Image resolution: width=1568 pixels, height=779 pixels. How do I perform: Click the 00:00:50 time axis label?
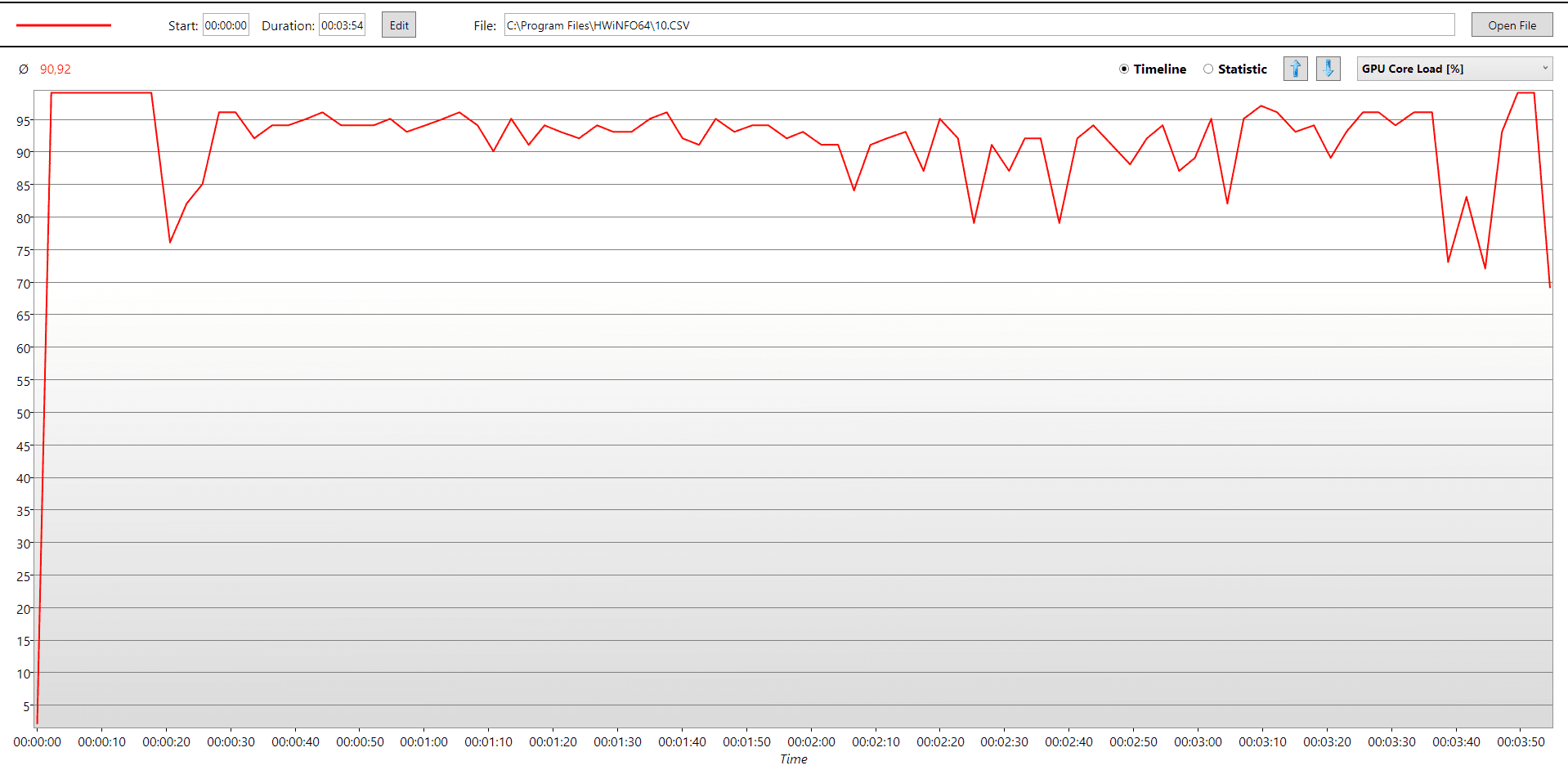(361, 742)
